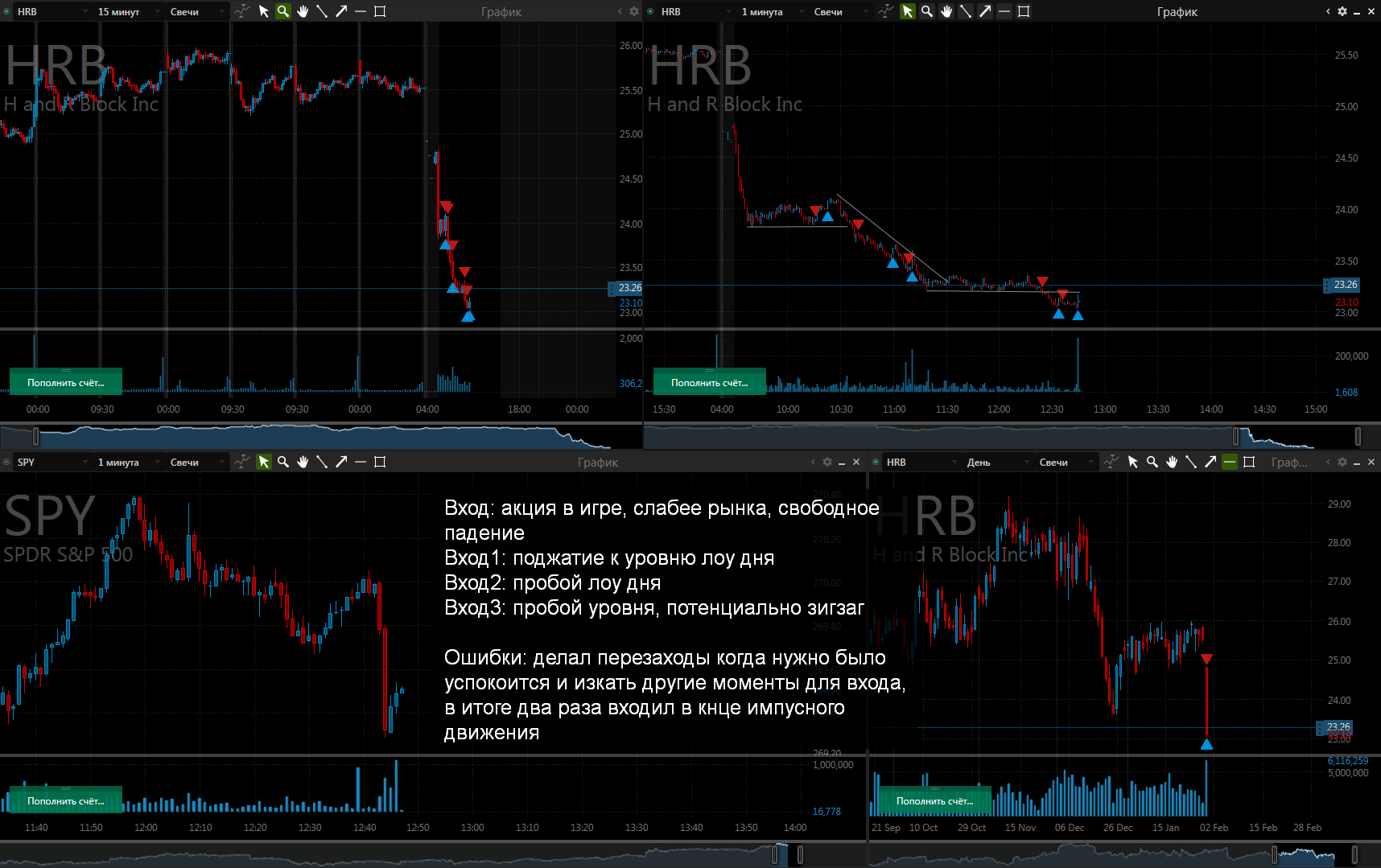Click lowest blue triangle marker in HRB daily chart
This screenshot has height=868, width=1381.
click(x=1206, y=744)
